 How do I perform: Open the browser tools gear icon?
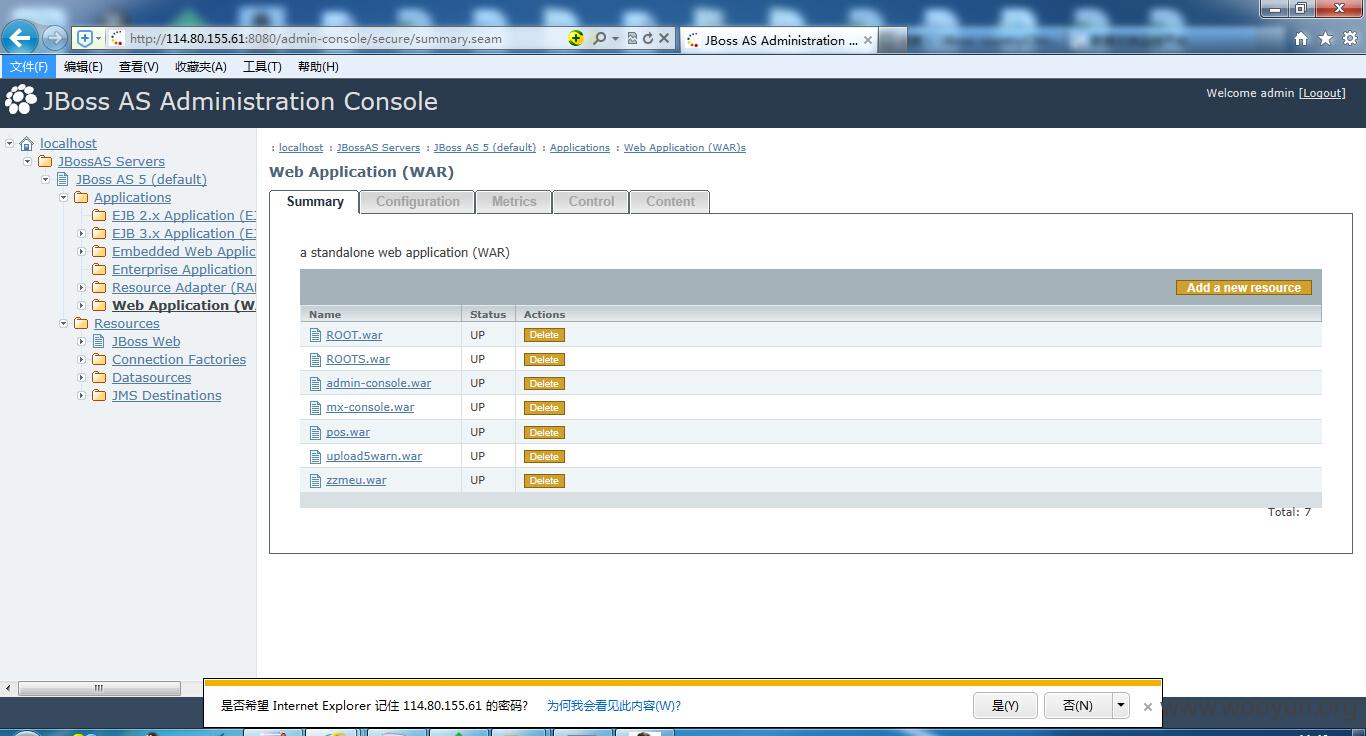coord(1349,38)
